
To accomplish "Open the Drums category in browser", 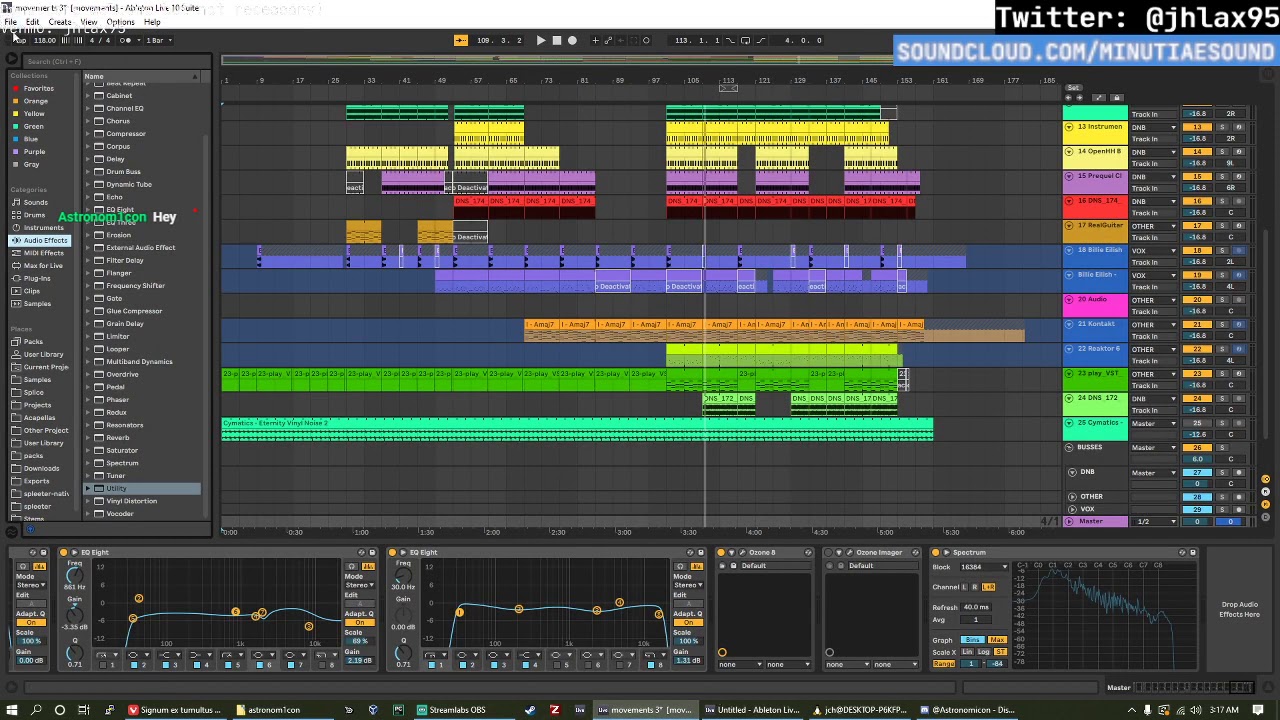I will click(x=35, y=215).
